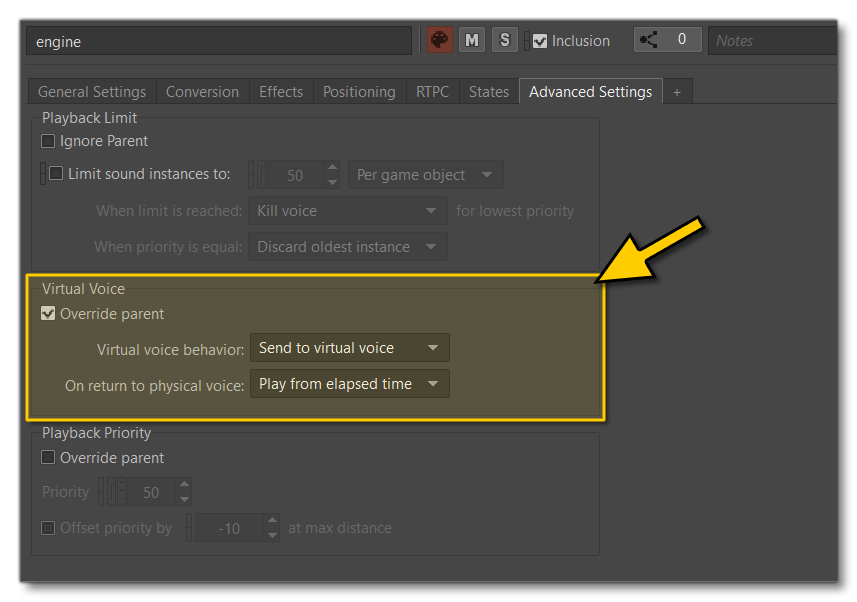Enable Ignore Parent in Playback Limit

(48, 141)
